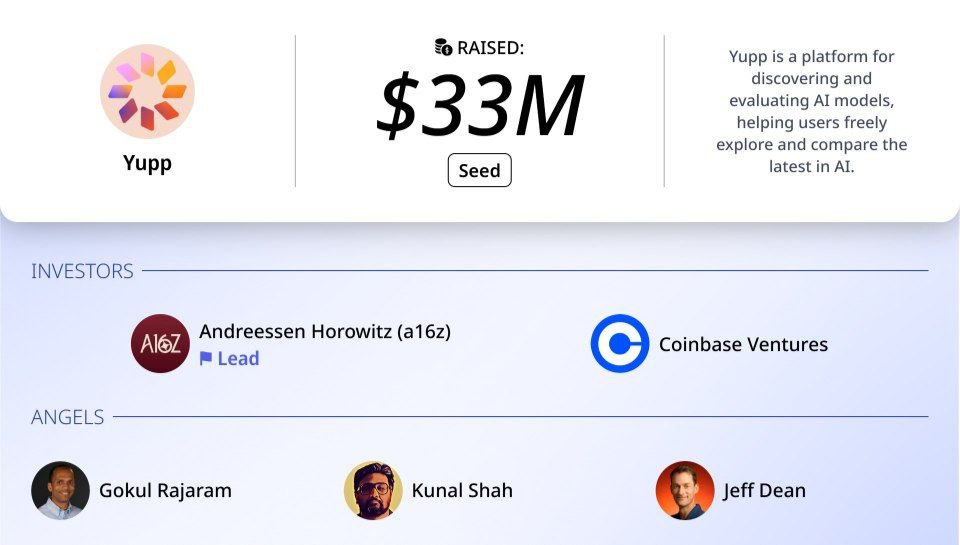Click the Yupp company name
The image size is (960, 545).
coord(147,162)
